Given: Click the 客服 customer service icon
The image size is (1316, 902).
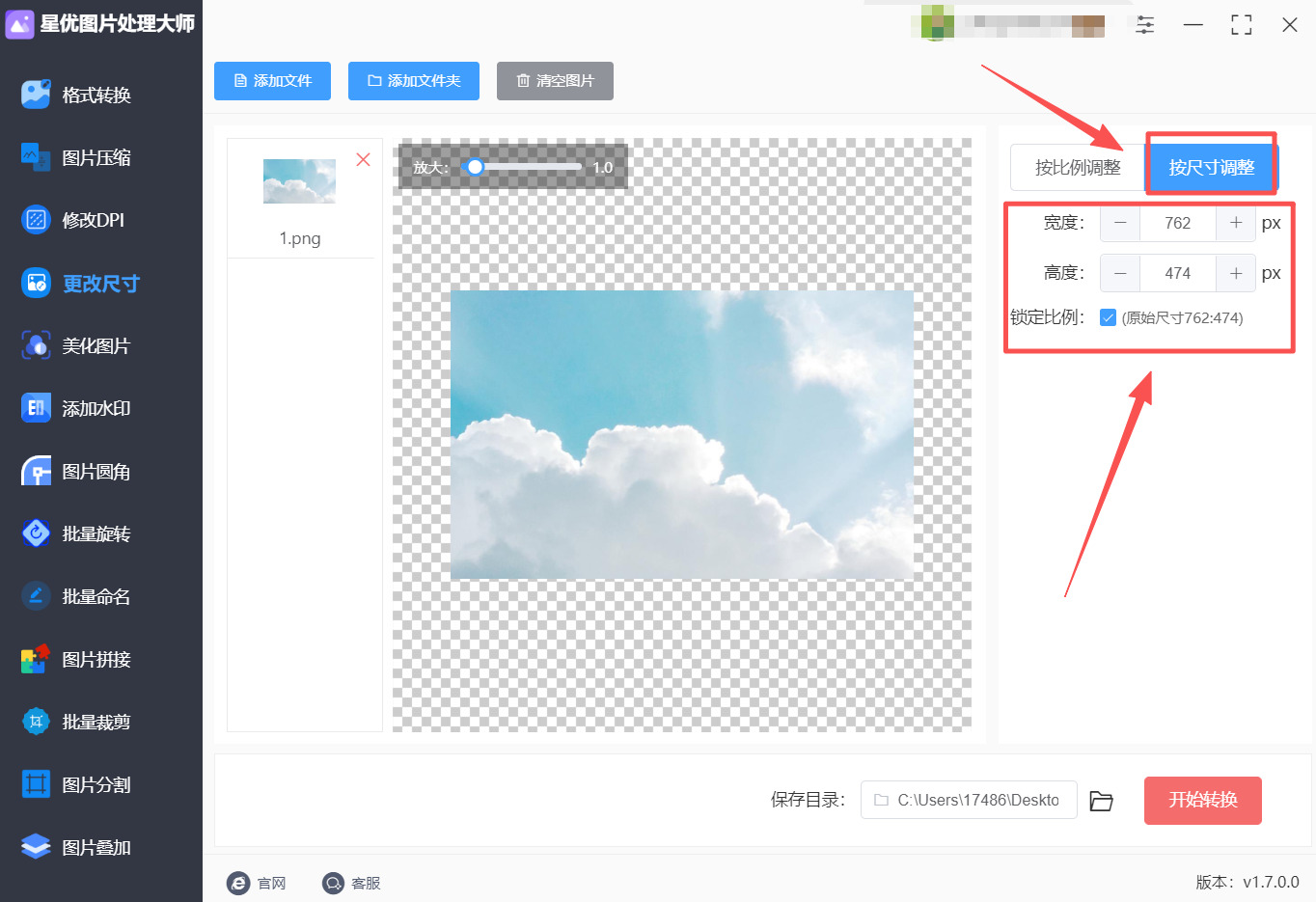Looking at the screenshot, I should pos(333,883).
